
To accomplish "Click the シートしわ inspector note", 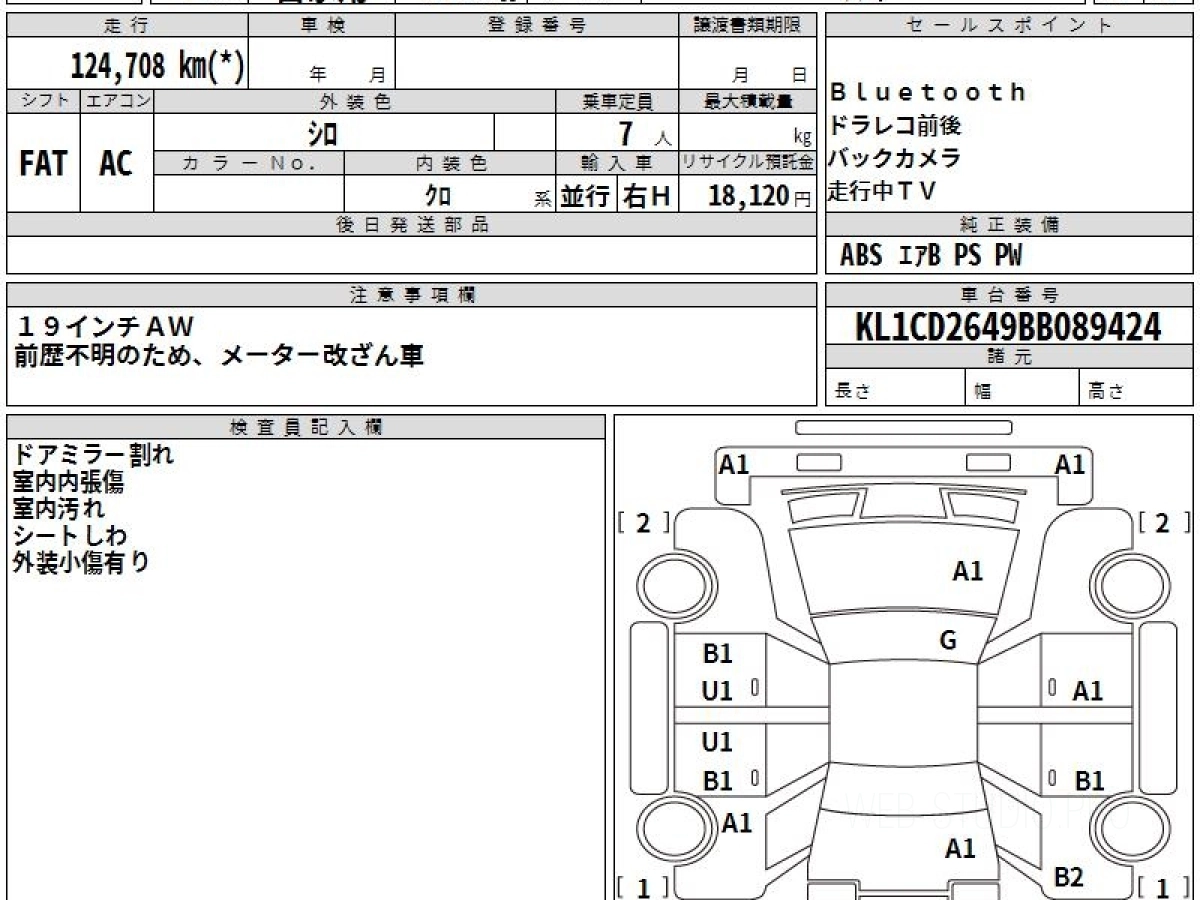I will pyautogui.click(x=70, y=535).
